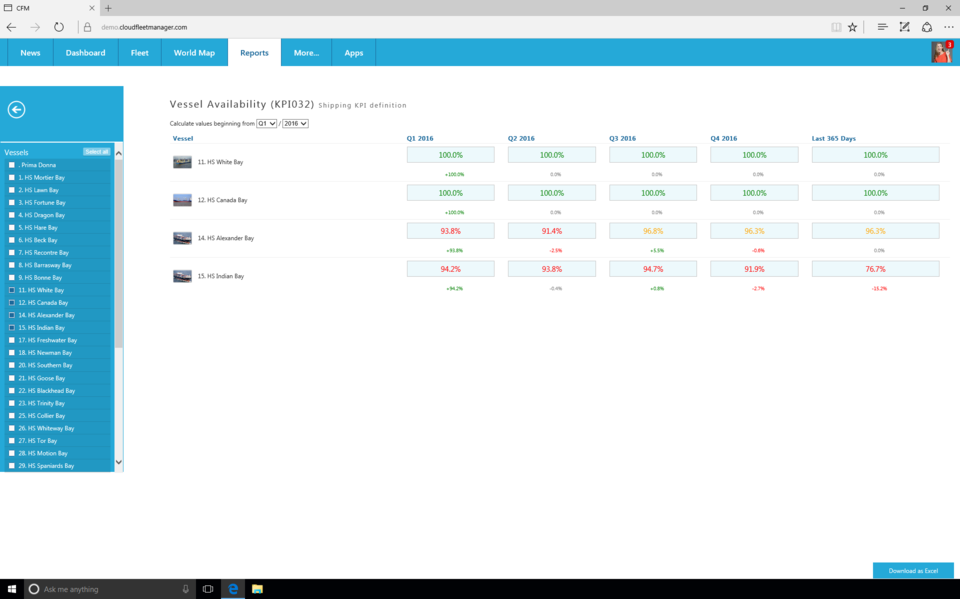This screenshot has width=960, height=599.
Task: Open File Explorer from the taskbar
Action: [257, 589]
